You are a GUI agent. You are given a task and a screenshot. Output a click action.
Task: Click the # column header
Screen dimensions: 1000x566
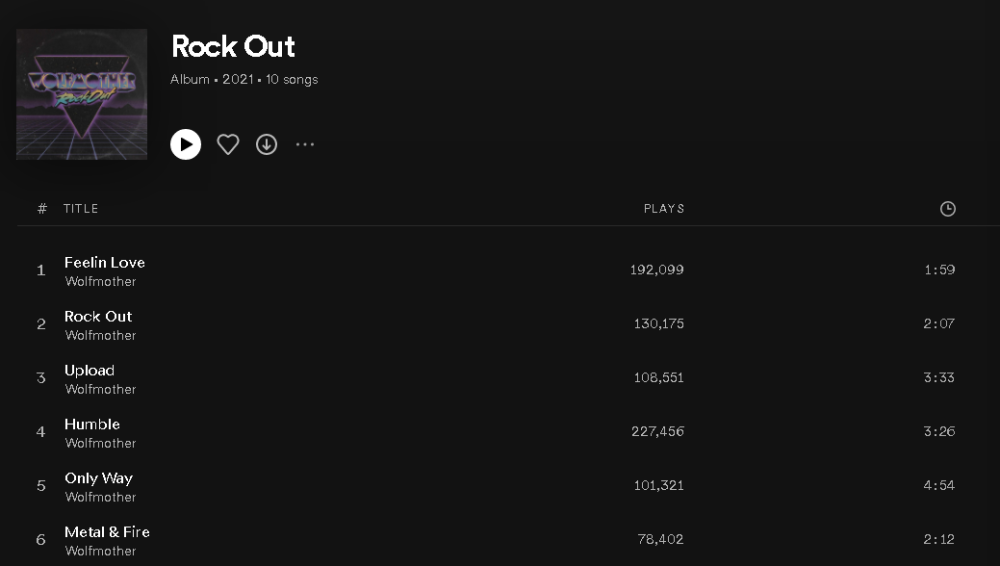[x=42, y=209]
